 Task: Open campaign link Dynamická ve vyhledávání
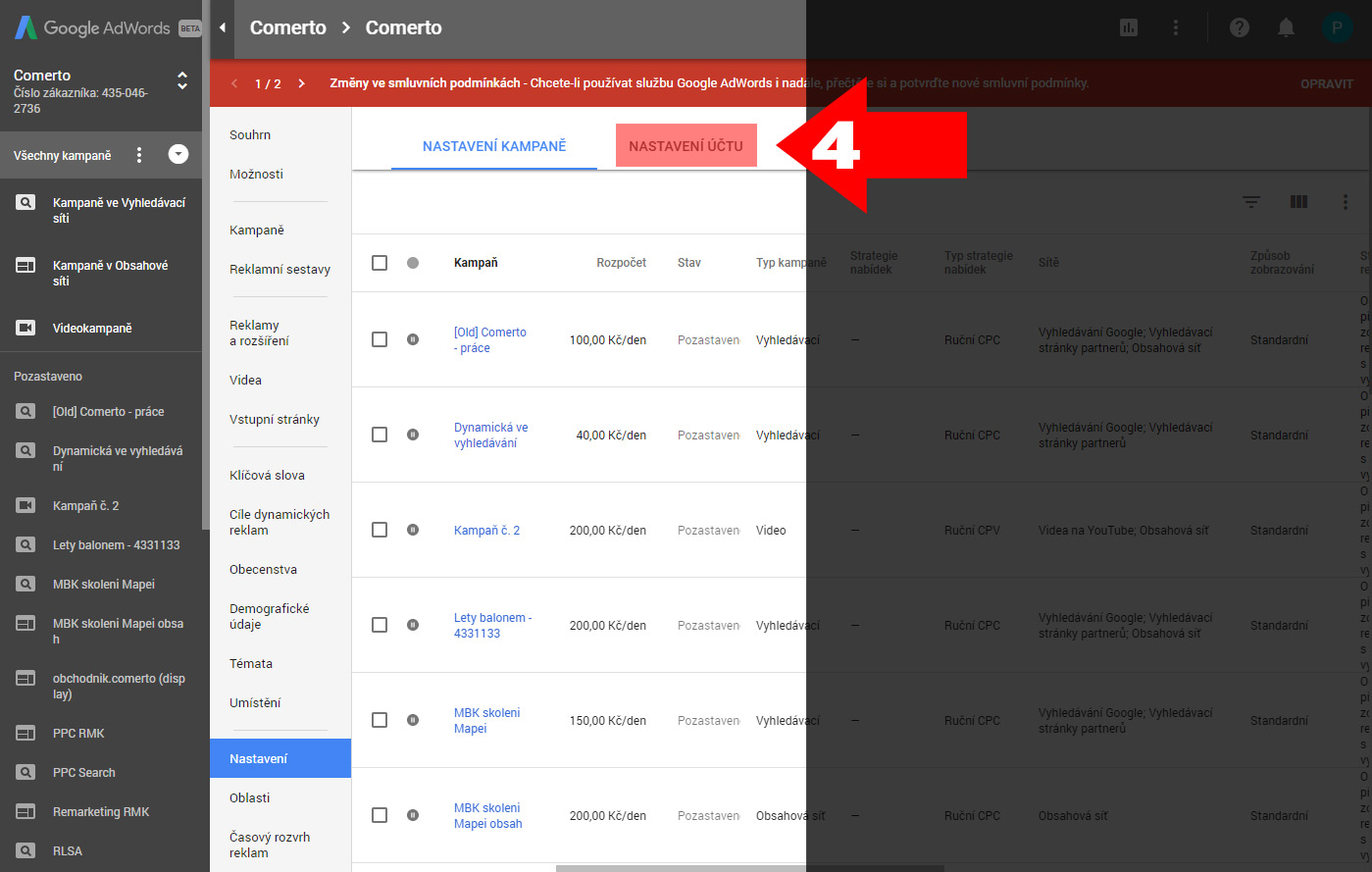(490, 436)
